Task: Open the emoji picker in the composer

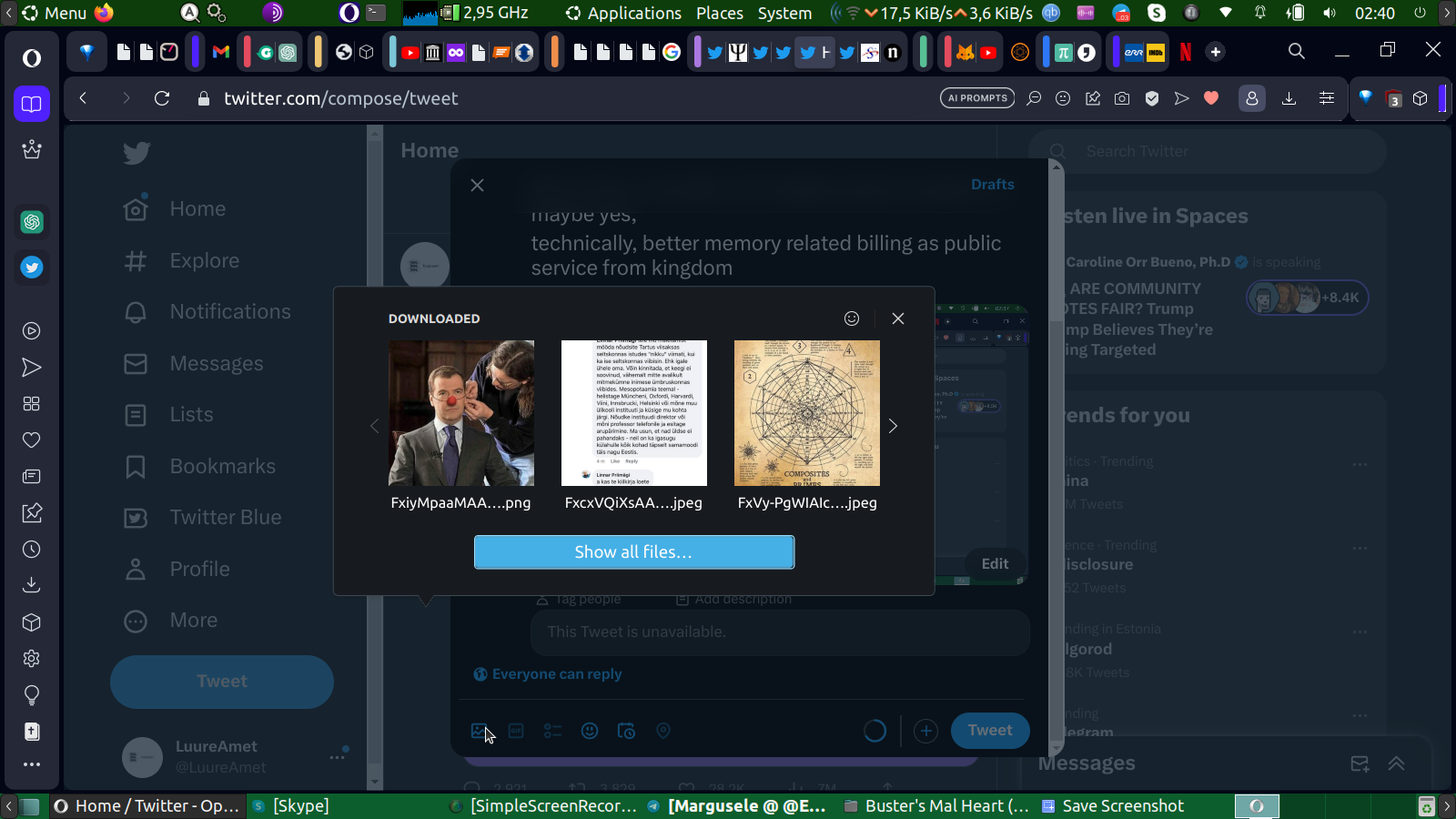Action: 590,731
